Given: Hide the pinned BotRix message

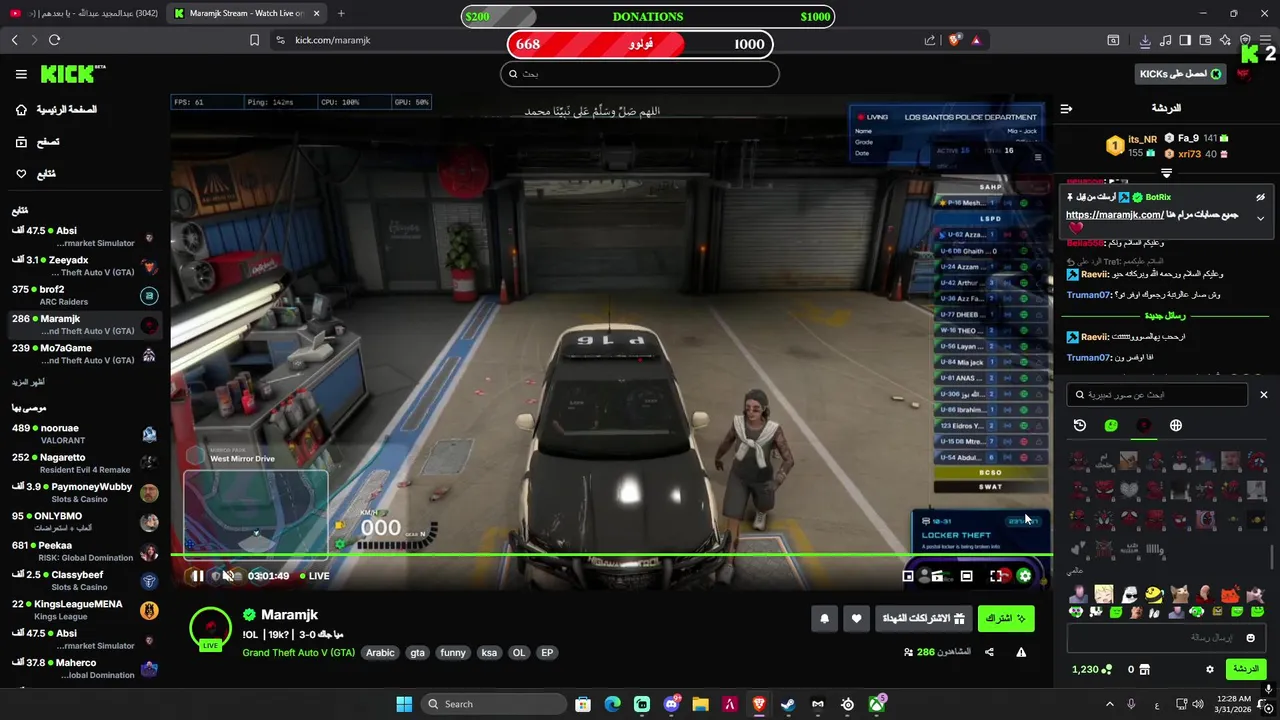Looking at the screenshot, I should pyautogui.click(x=1260, y=197).
